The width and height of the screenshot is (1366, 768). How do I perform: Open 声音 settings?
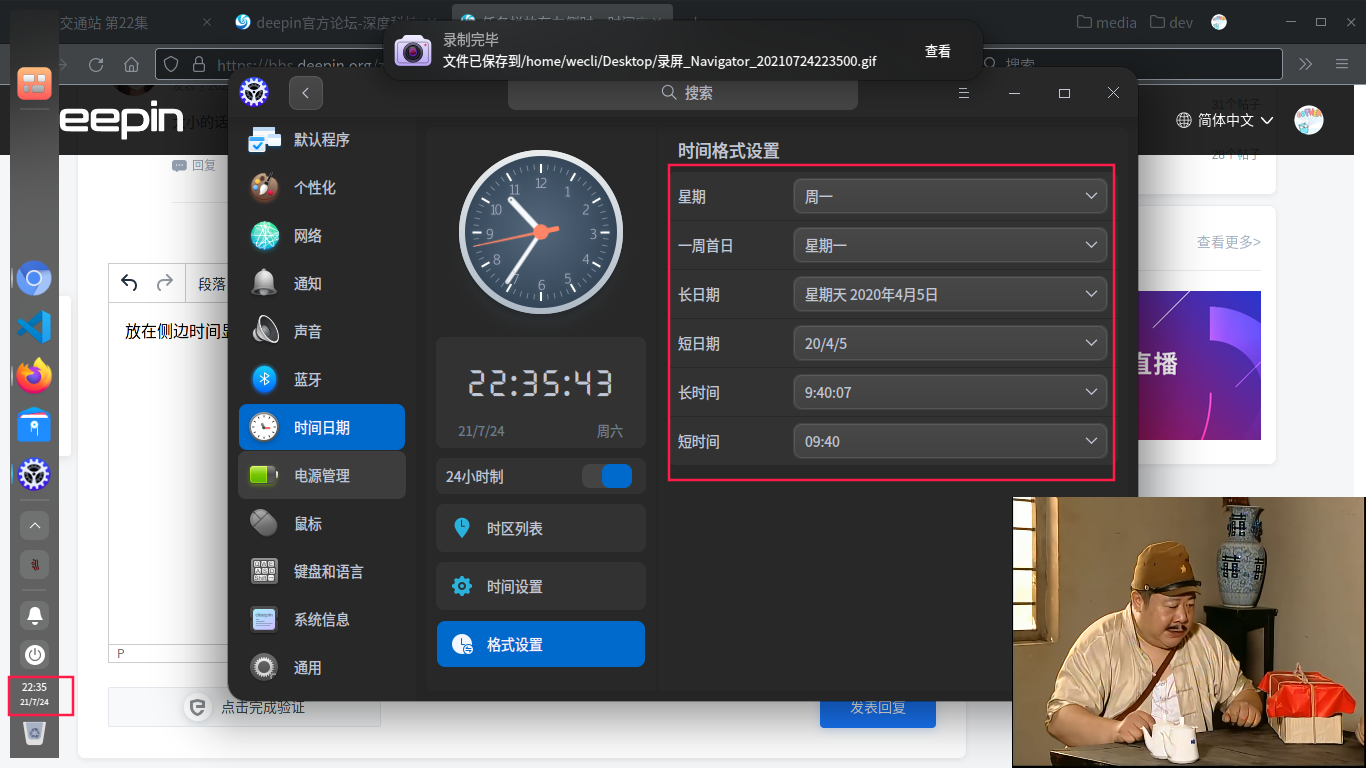[x=322, y=332]
